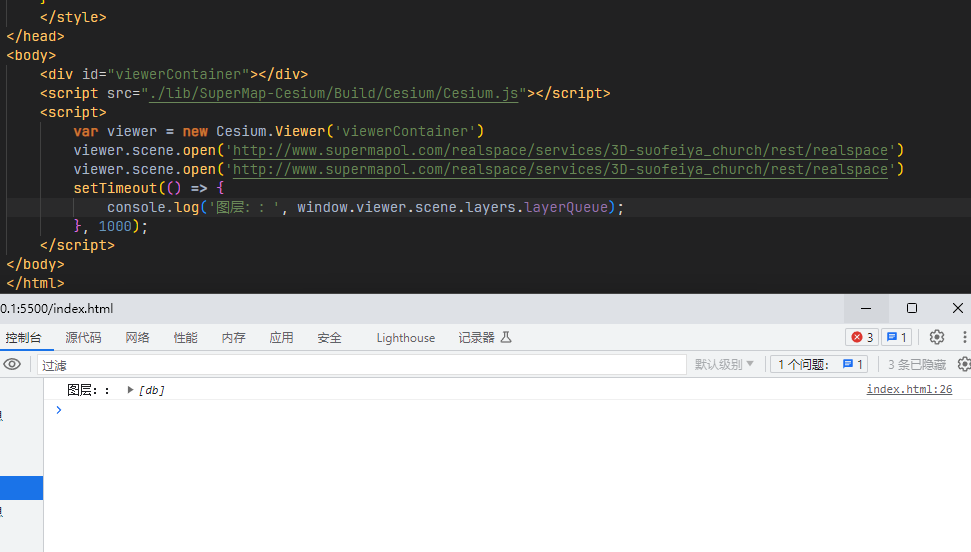This screenshot has width=971, height=552.
Task: Switch to the 源代码 tab
Action: point(83,338)
